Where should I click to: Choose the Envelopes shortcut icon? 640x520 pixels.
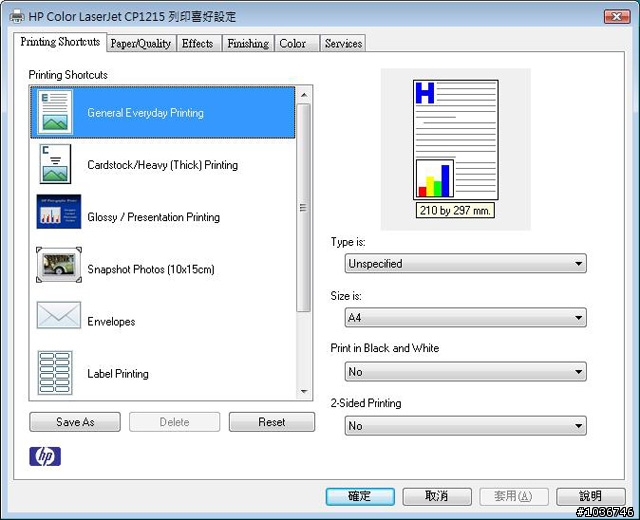[x=59, y=315]
